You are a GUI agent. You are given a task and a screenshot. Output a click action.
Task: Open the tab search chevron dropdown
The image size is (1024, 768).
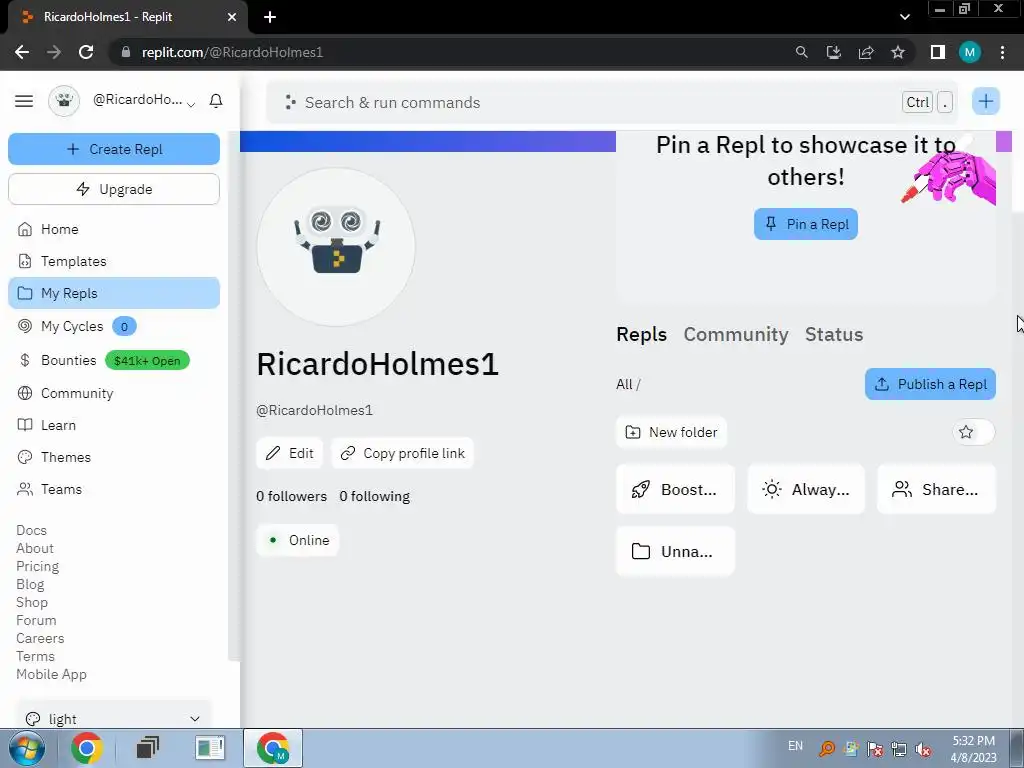(x=904, y=17)
